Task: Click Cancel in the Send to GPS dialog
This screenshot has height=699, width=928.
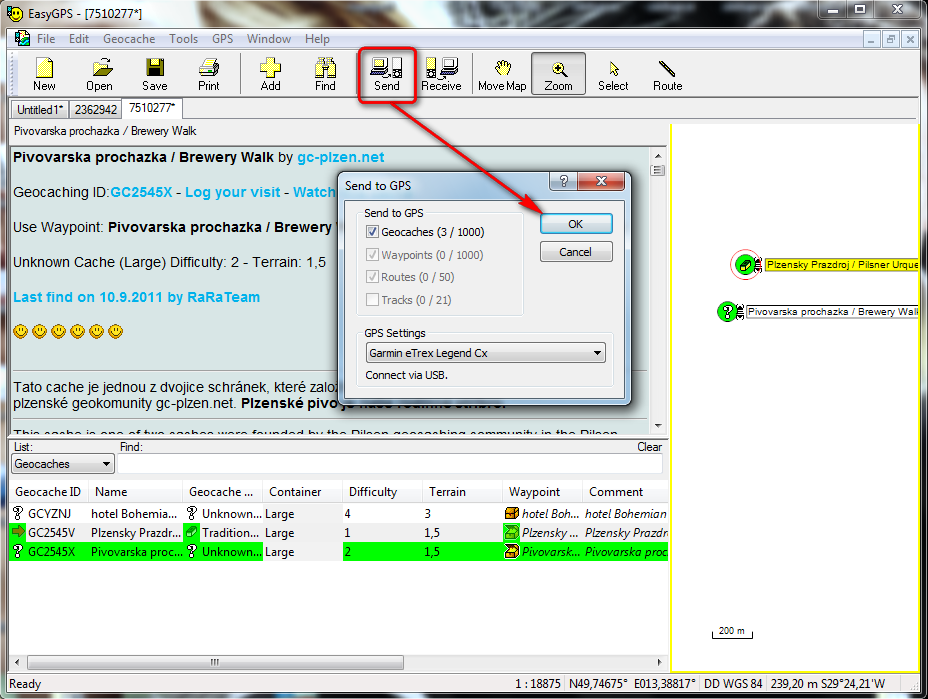Action: 575,252
